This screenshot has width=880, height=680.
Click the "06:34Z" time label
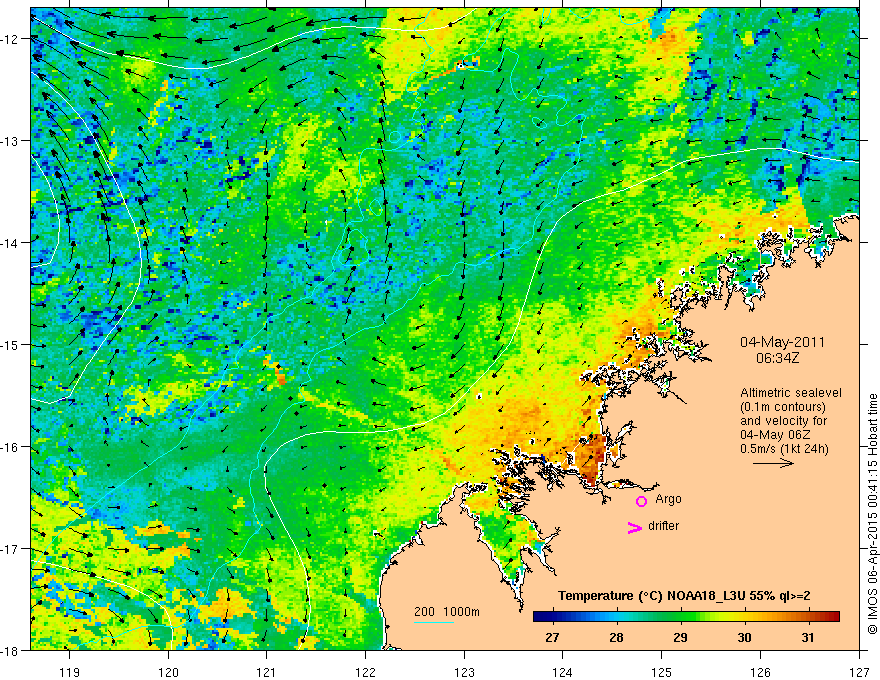[x=777, y=357]
